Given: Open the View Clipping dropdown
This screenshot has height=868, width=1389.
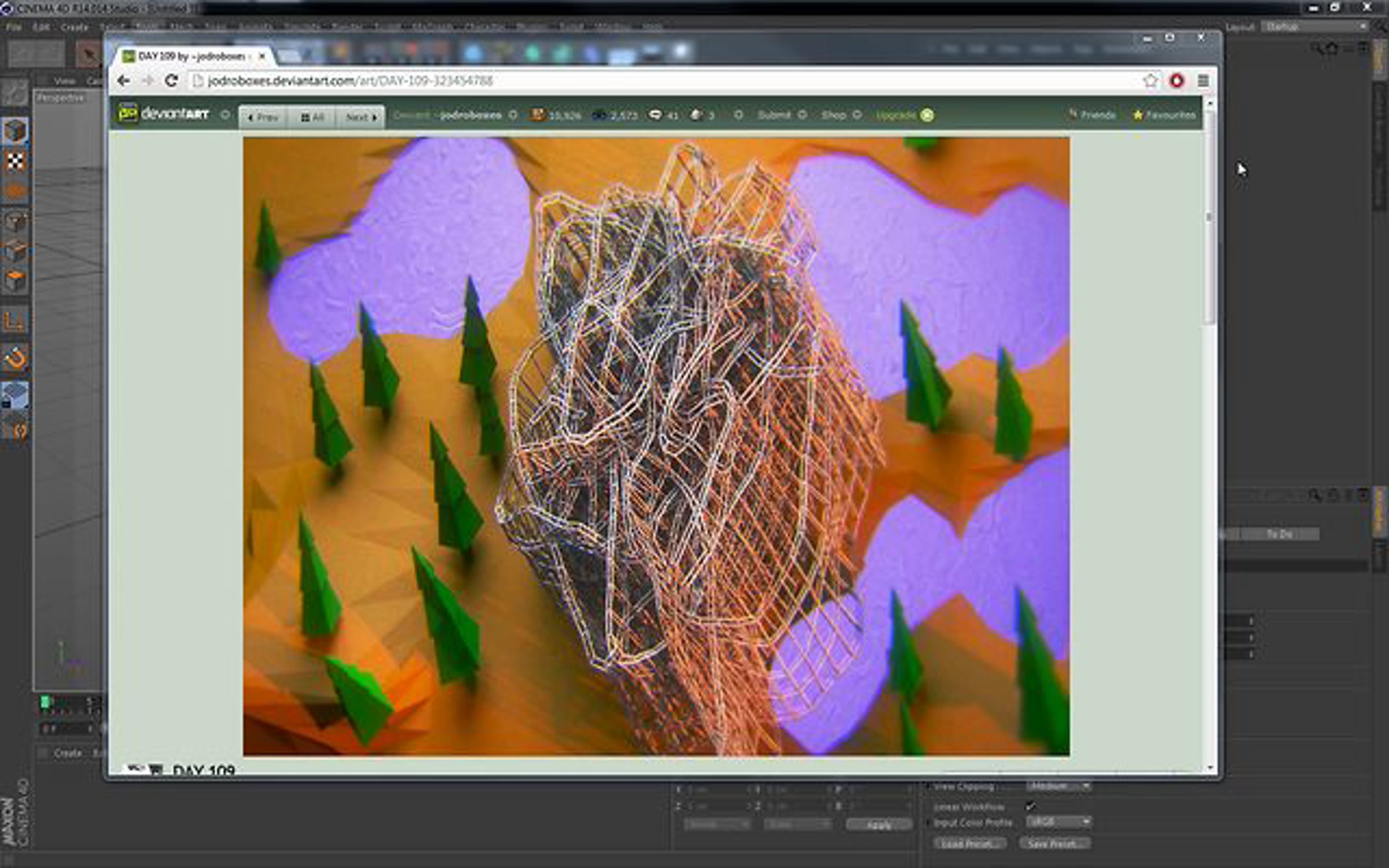Looking at the screenshot, I should click(x=1059, y=786).
